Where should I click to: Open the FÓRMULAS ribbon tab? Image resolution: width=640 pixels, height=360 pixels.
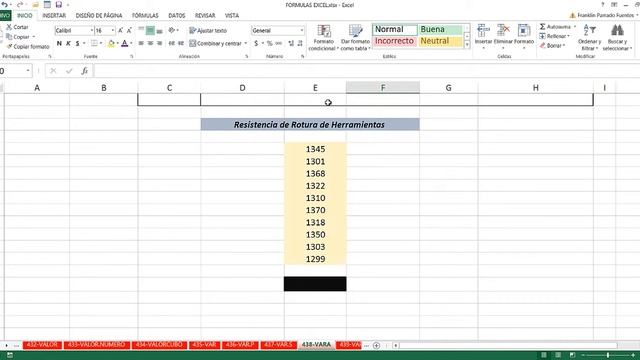145,16
